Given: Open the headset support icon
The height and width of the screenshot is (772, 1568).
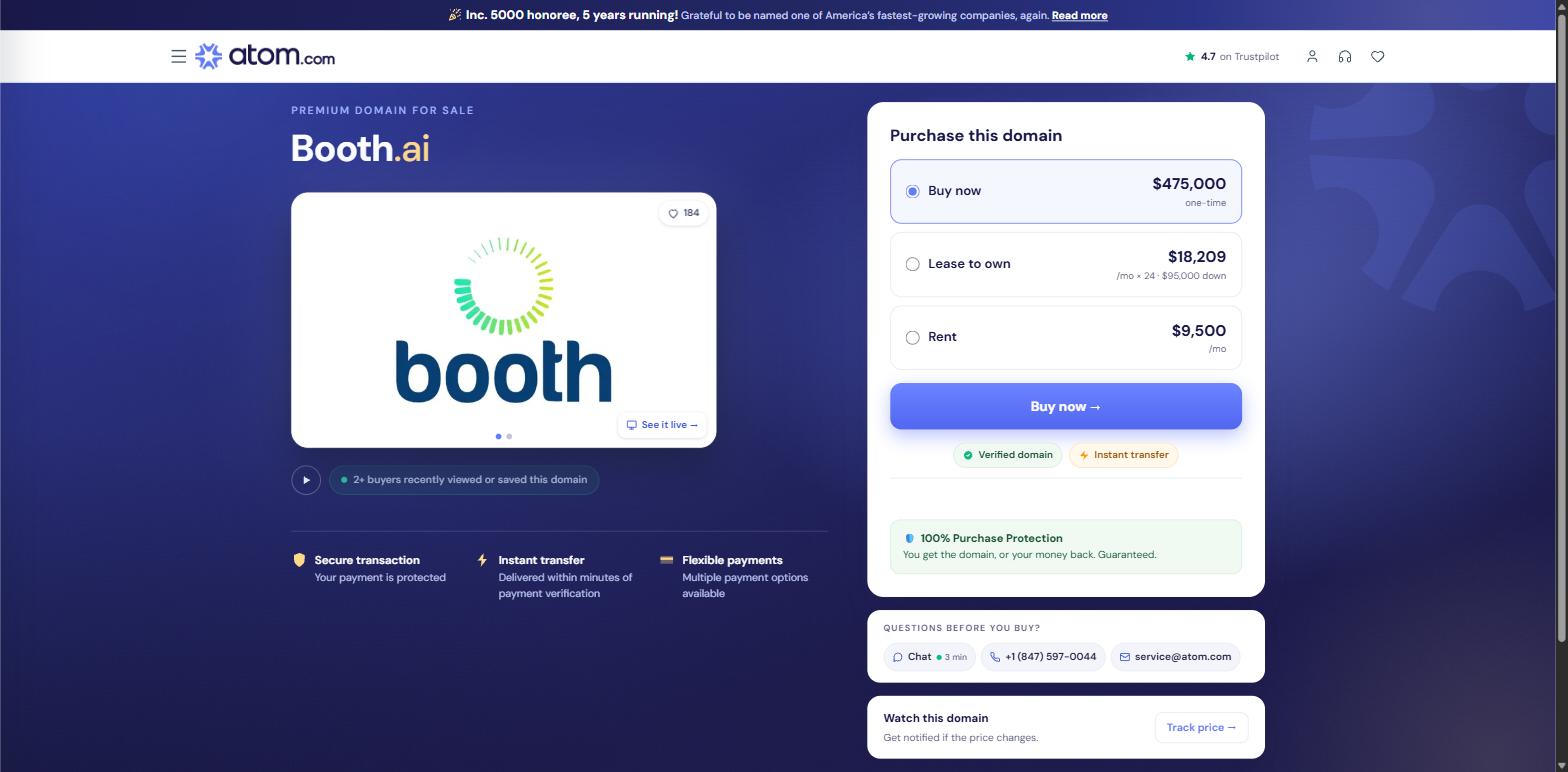Looking at the screenshot, I should tap(1345, 57).
